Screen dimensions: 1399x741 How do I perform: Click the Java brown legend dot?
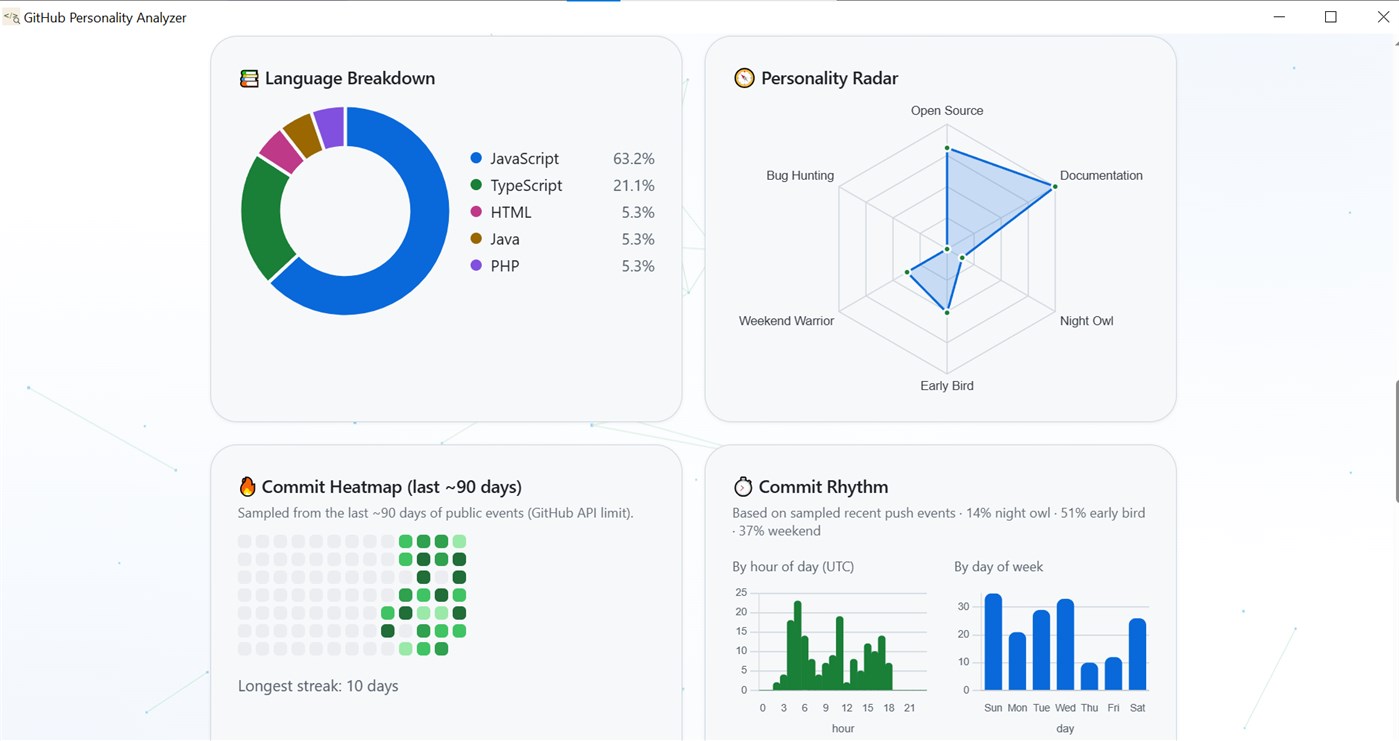476,239
